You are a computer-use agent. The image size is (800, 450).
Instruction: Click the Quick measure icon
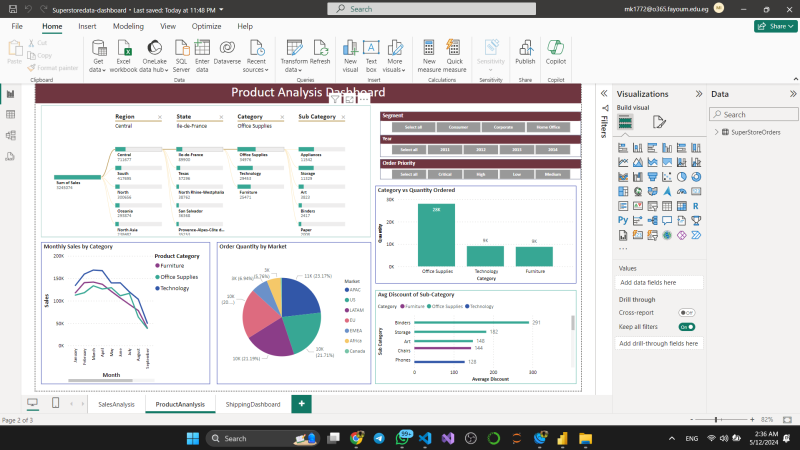coord(454,48)
